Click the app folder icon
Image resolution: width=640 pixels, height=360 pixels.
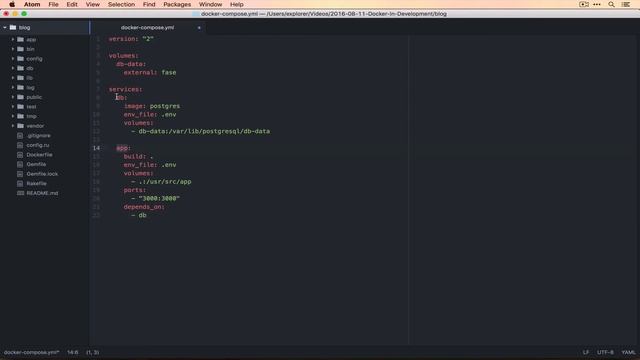[x=20, y=40]
